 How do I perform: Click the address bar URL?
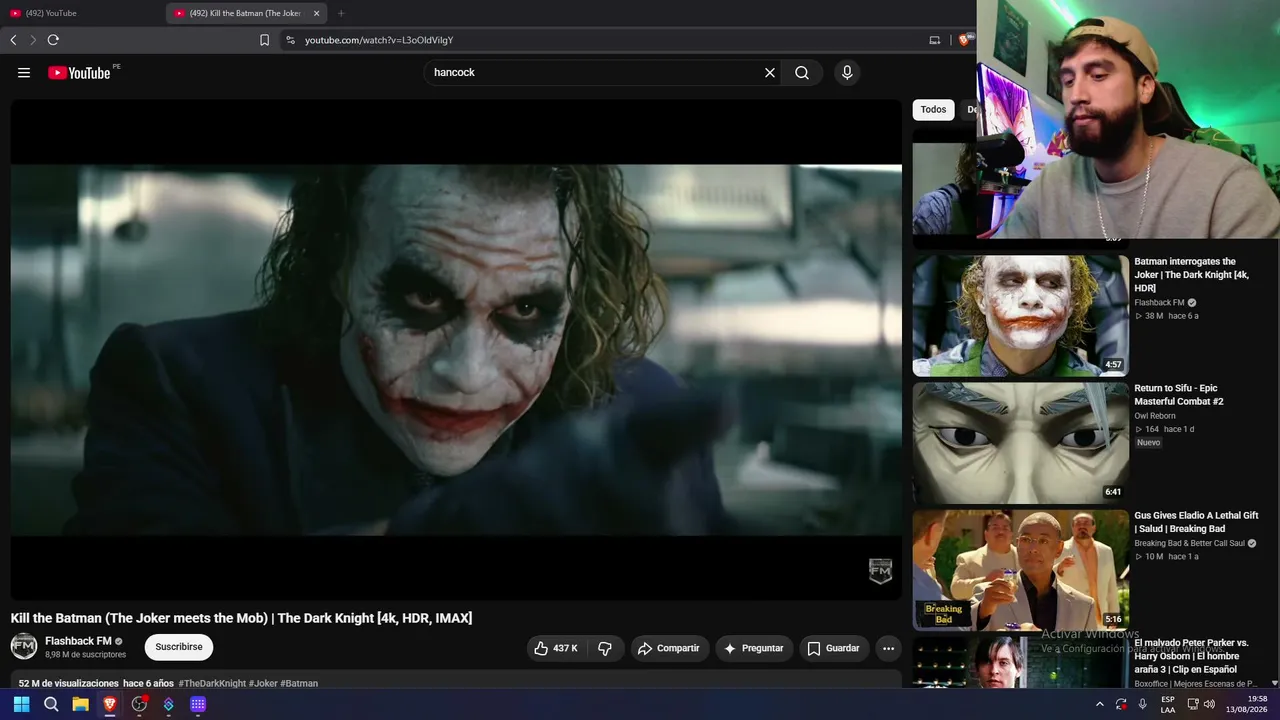(x=379, y=40)
